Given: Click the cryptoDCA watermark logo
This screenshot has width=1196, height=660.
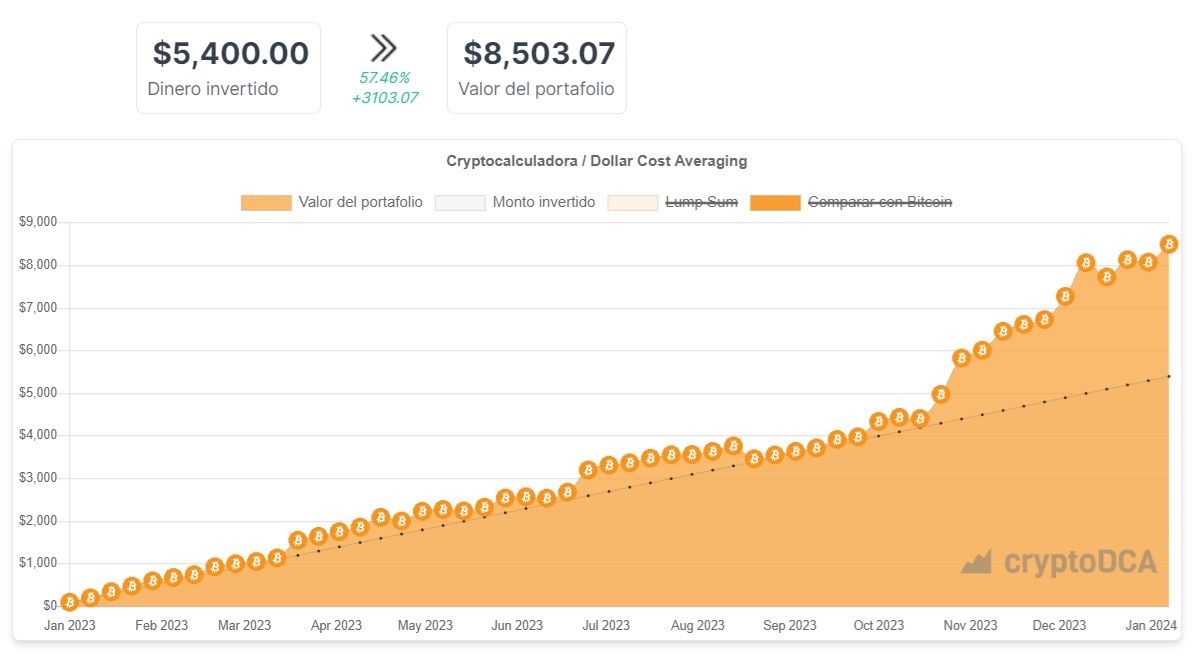Looking at the screenshot, I should [x=1059, y=562].
